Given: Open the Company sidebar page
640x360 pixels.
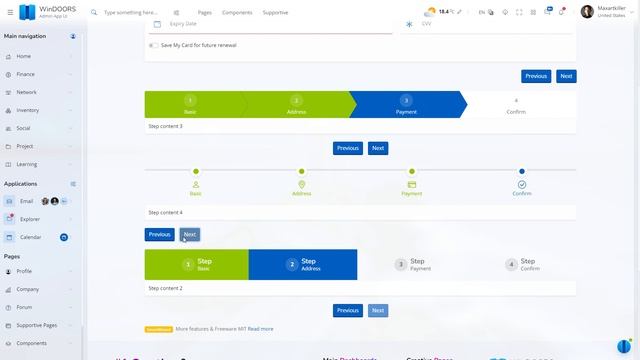Looking at the screenshot, I should pos(40,289).
